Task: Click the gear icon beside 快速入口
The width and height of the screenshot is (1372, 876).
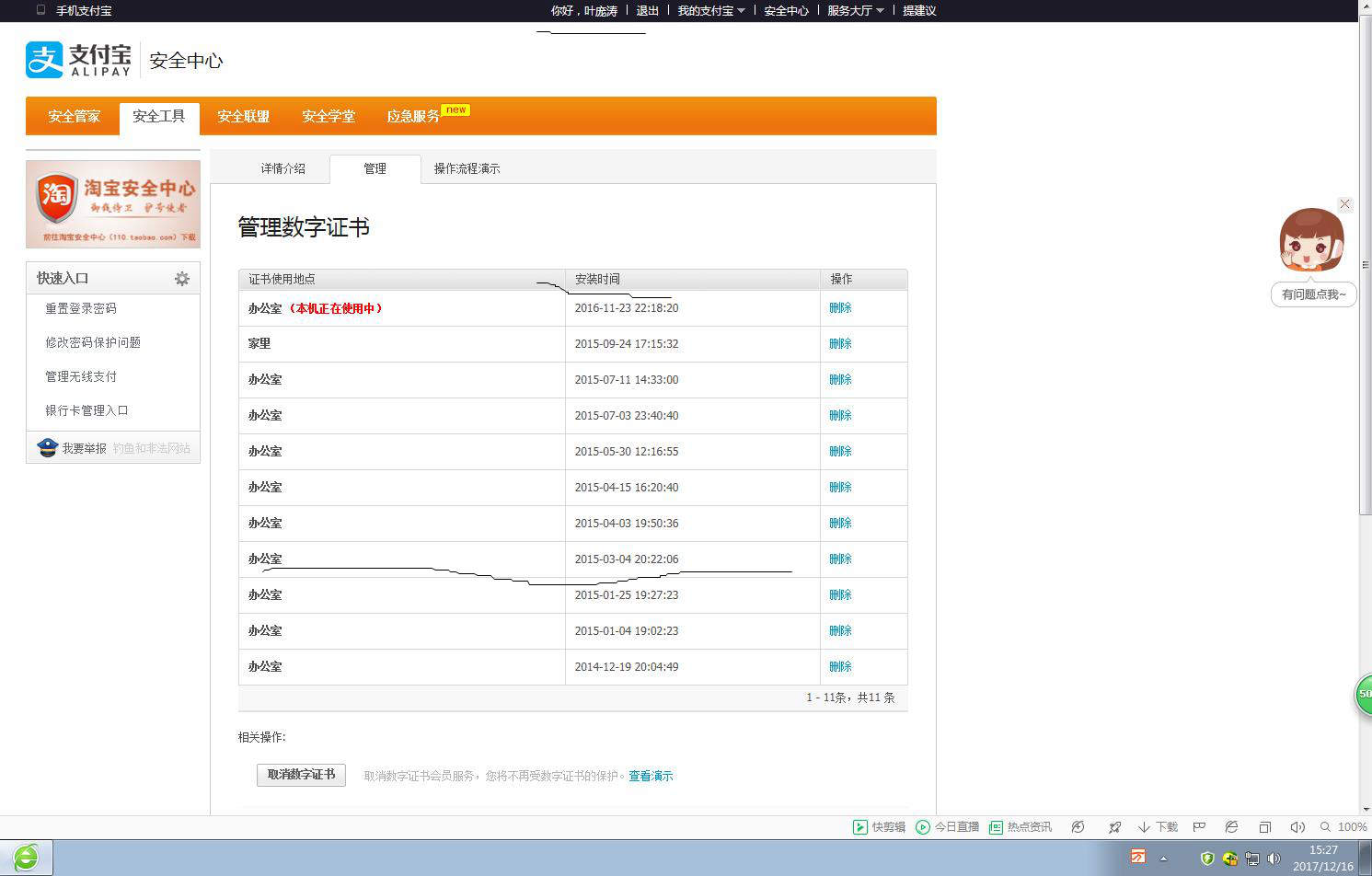Action: [x=182, y=279]
